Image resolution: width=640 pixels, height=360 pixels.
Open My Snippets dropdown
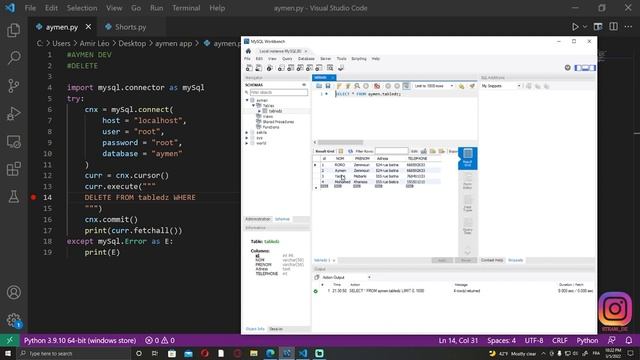tap(501, 86)
